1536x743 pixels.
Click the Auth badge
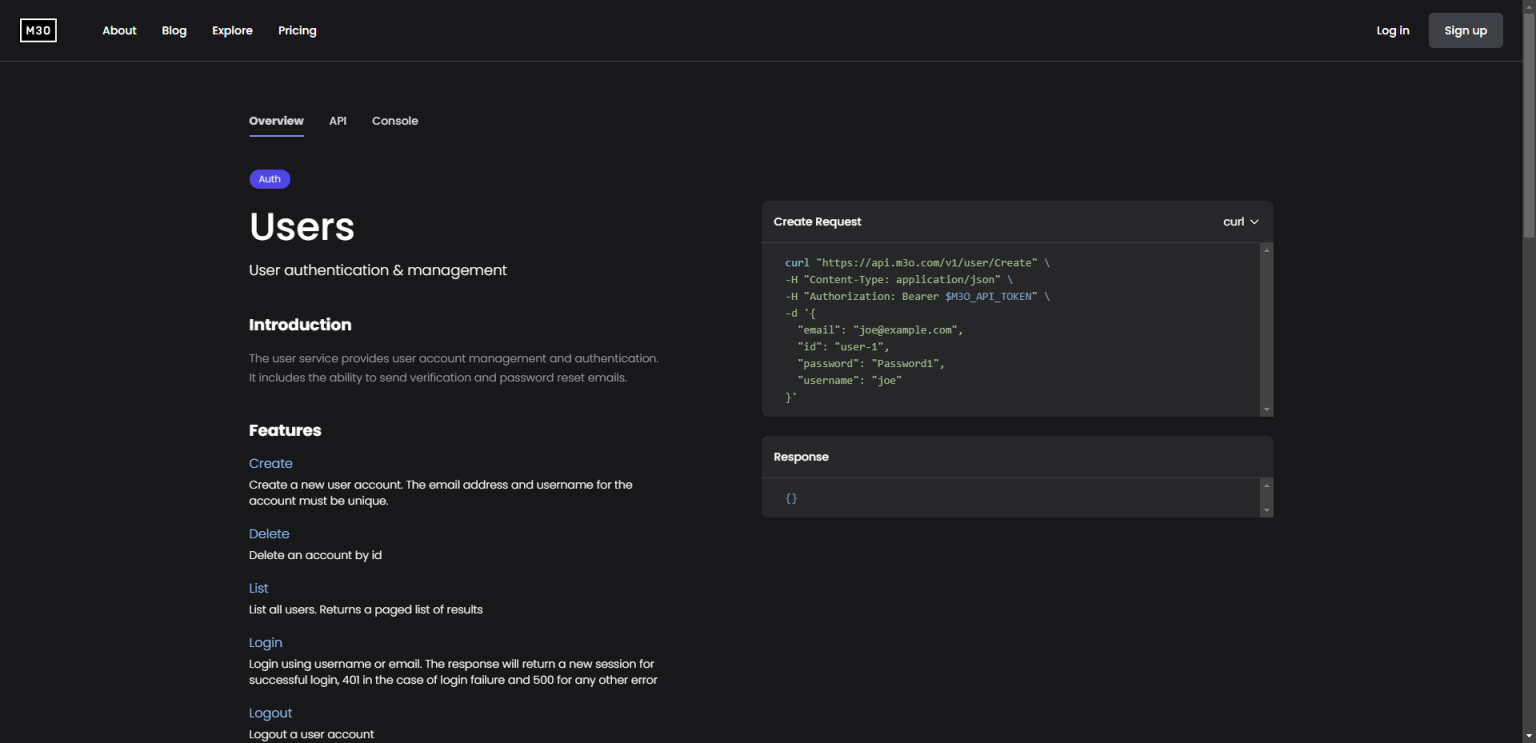(269, 178)
